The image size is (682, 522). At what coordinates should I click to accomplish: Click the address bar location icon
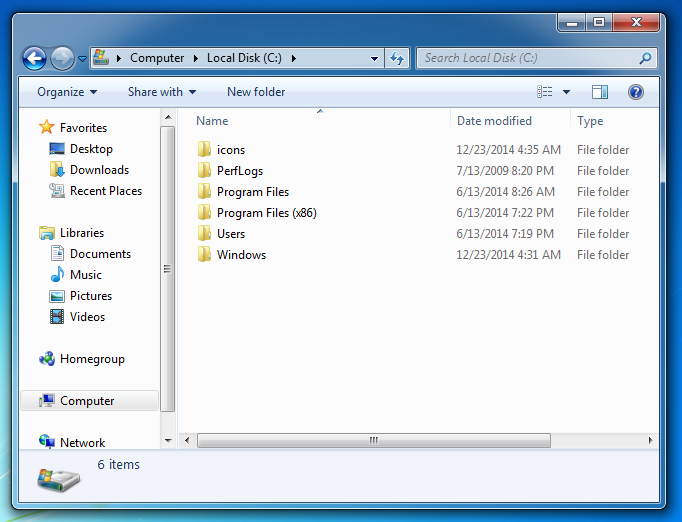coord(101,57)
